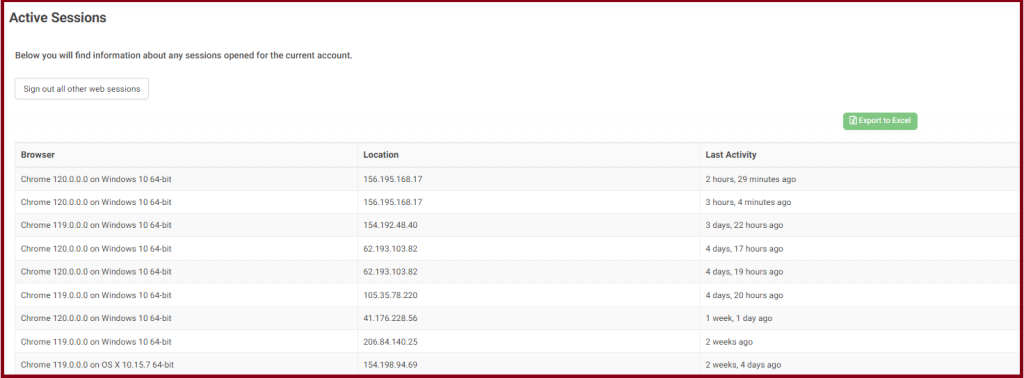Click the Chrome 119 browser cell in the 2 weeks ago row
The width and height of the screenshot is (1024, 378).
tap(186, 341)
